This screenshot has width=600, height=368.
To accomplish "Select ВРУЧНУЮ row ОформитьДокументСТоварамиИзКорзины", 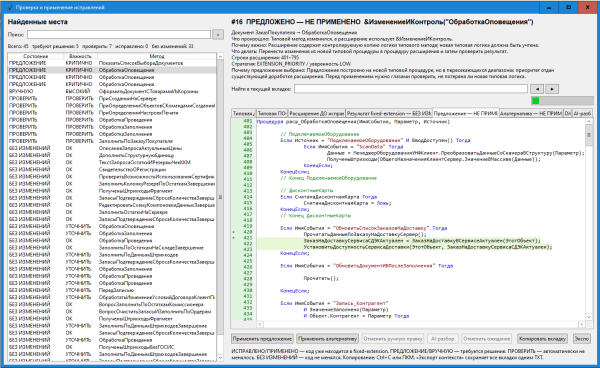I will click(112, 91).
